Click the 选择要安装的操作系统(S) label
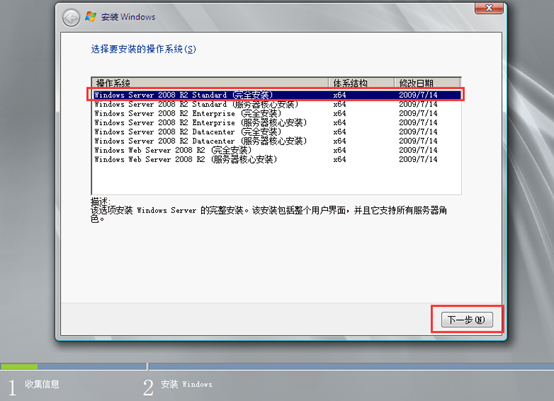 [x=143, y=49]
